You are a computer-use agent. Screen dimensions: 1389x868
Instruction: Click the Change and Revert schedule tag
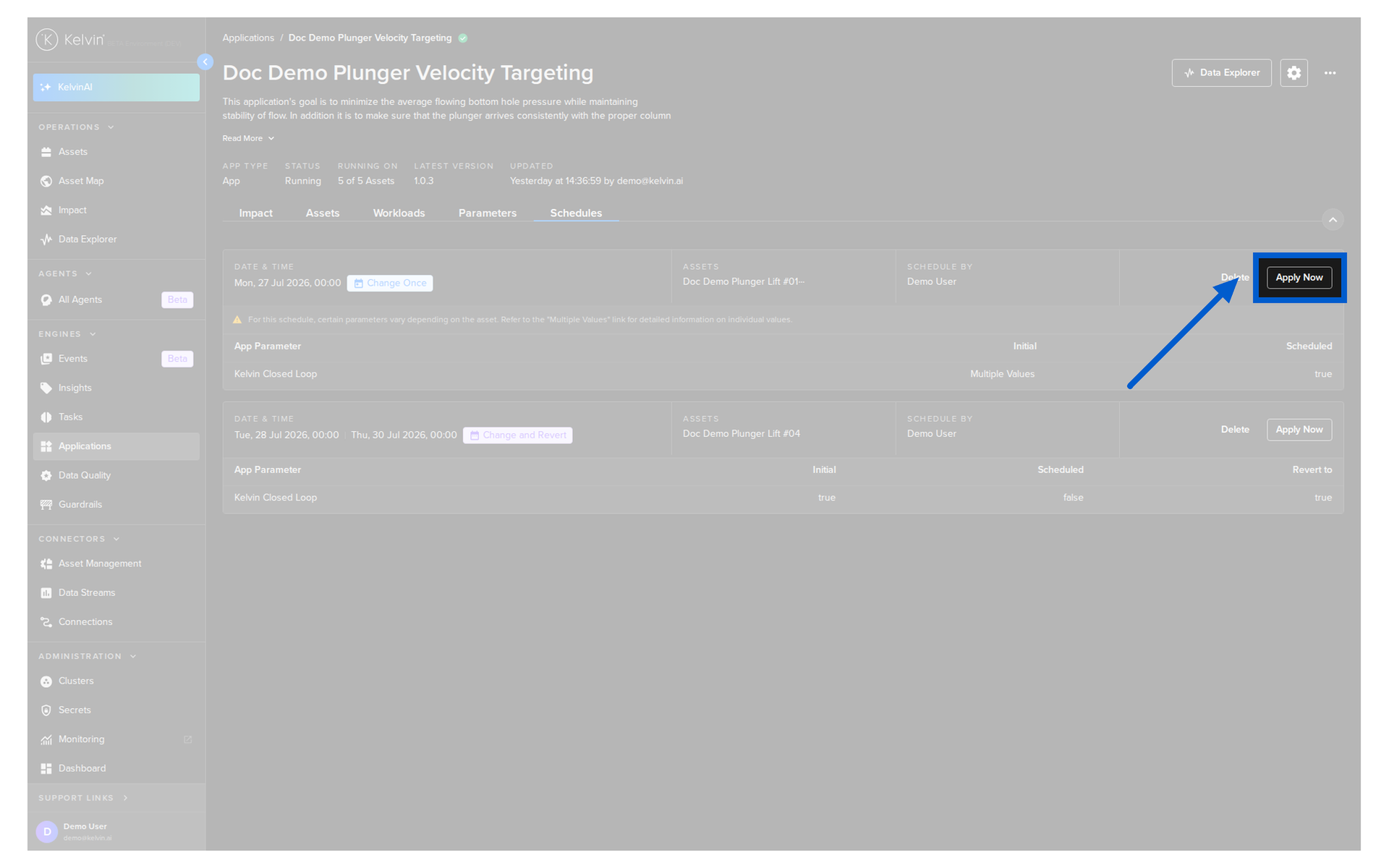pyautogui.click(x=518, y=435)
